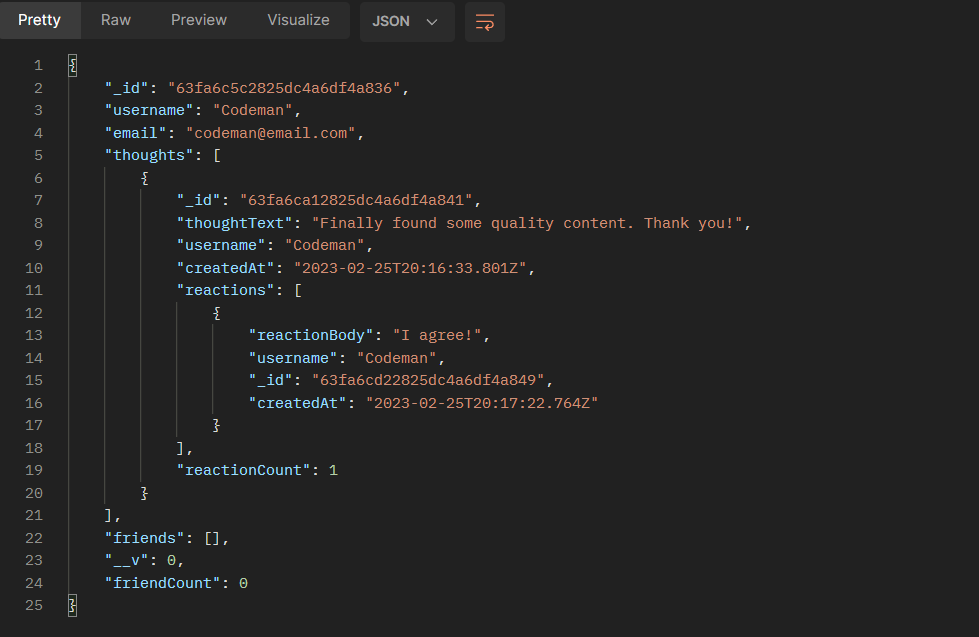Toggle the wrap lines icon

click(x=485, y=22)
